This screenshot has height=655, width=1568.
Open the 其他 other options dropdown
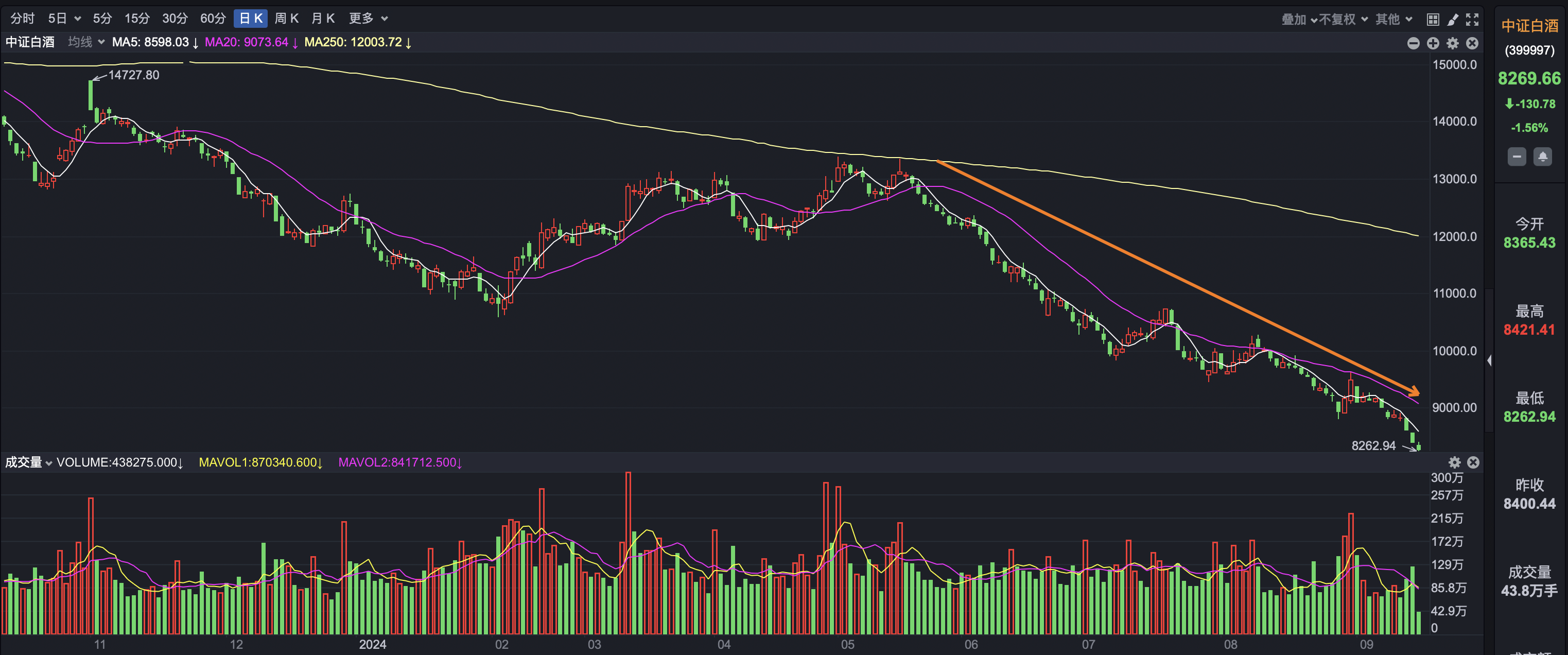[x=1394, y=20]
